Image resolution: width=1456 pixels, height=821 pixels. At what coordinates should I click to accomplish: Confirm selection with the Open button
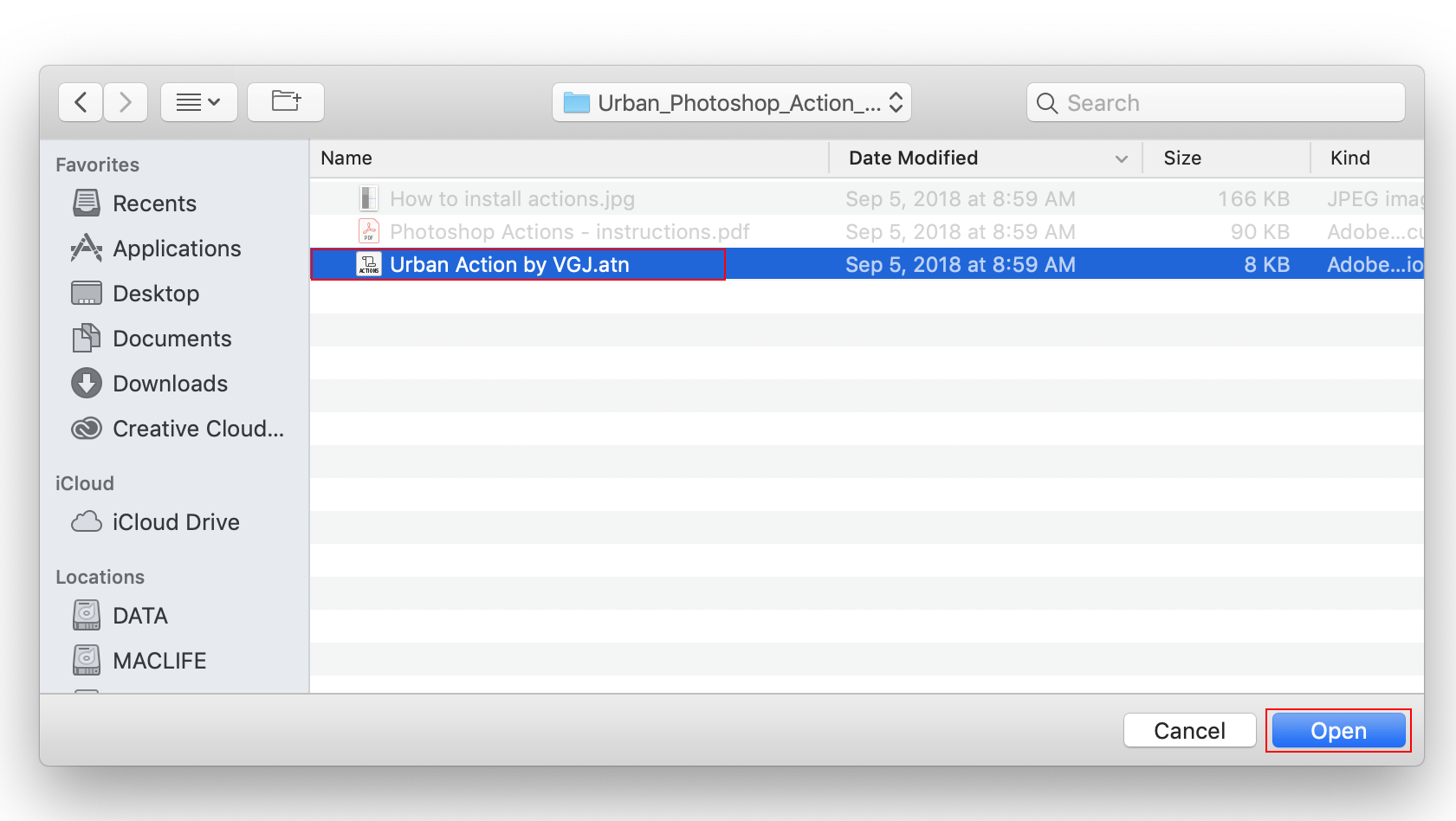[x=1337, y=730]
